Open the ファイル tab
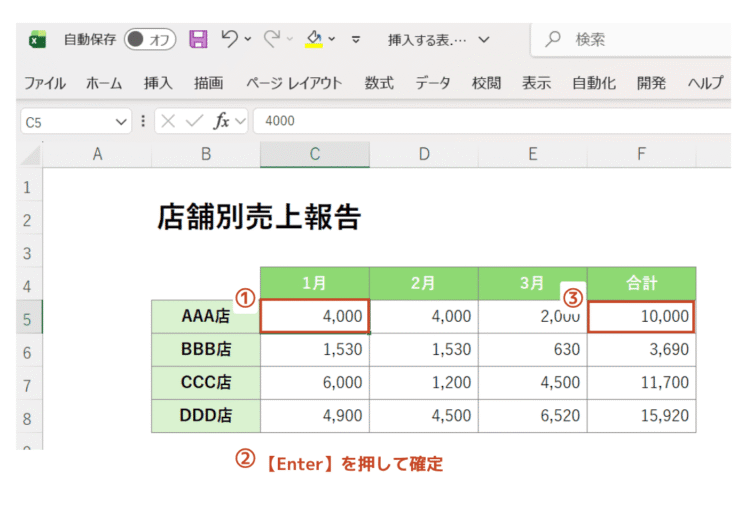 (x=45, y=83)
